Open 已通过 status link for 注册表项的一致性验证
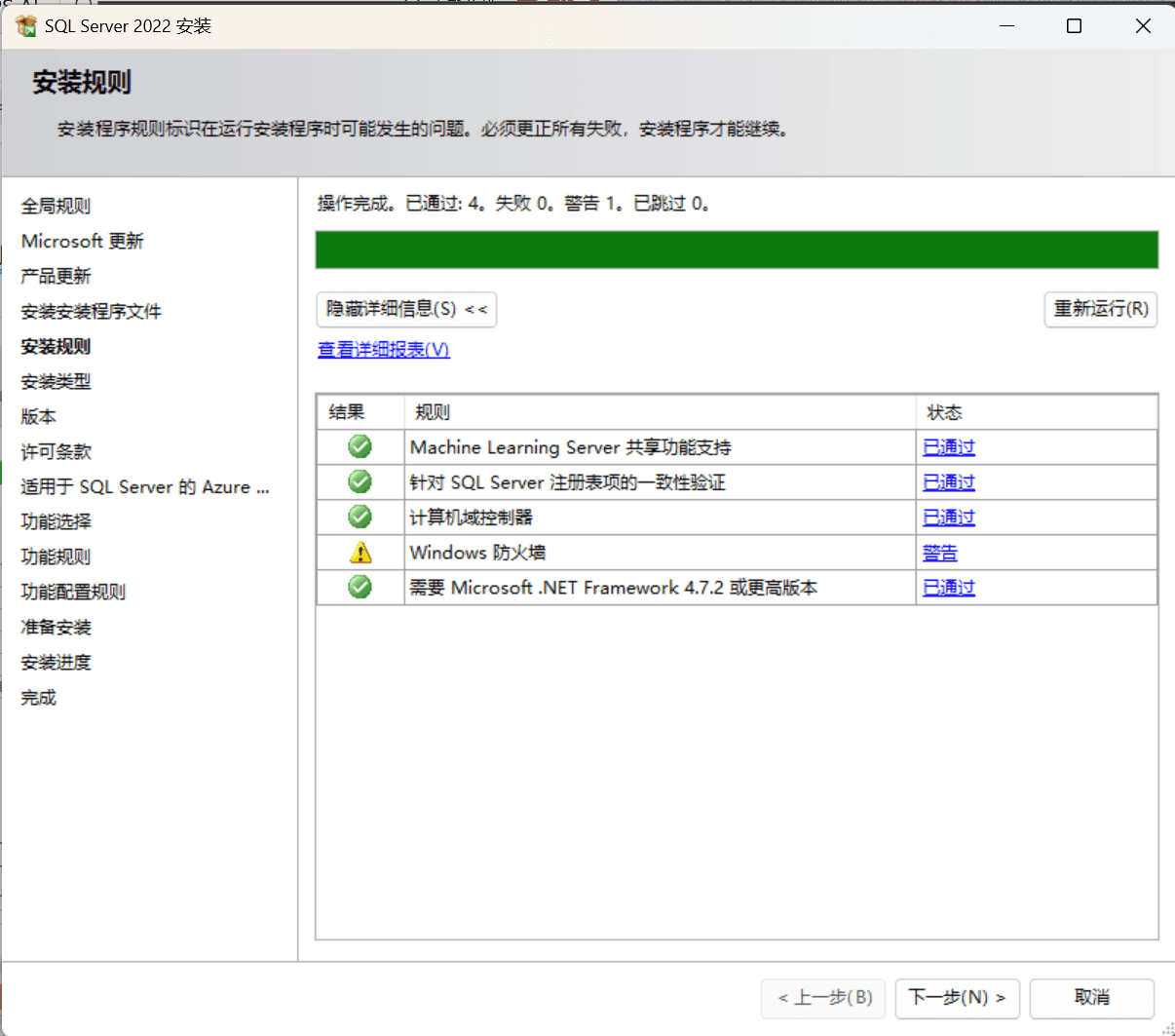The height and width of the screenshot is (1036, 1175). 949,482
